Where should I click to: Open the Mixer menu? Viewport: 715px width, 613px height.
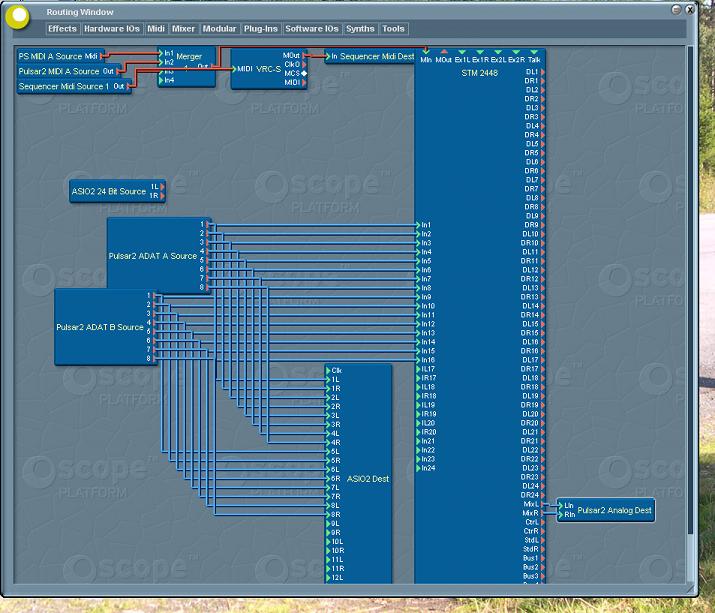point(183,29)
